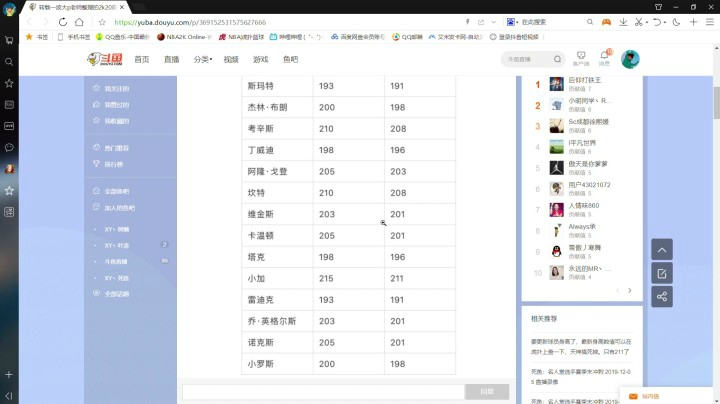This screenshot has width=720, height=404.
Task: Click the plus icon in browser left sidebar
Action: coord(9,375)
